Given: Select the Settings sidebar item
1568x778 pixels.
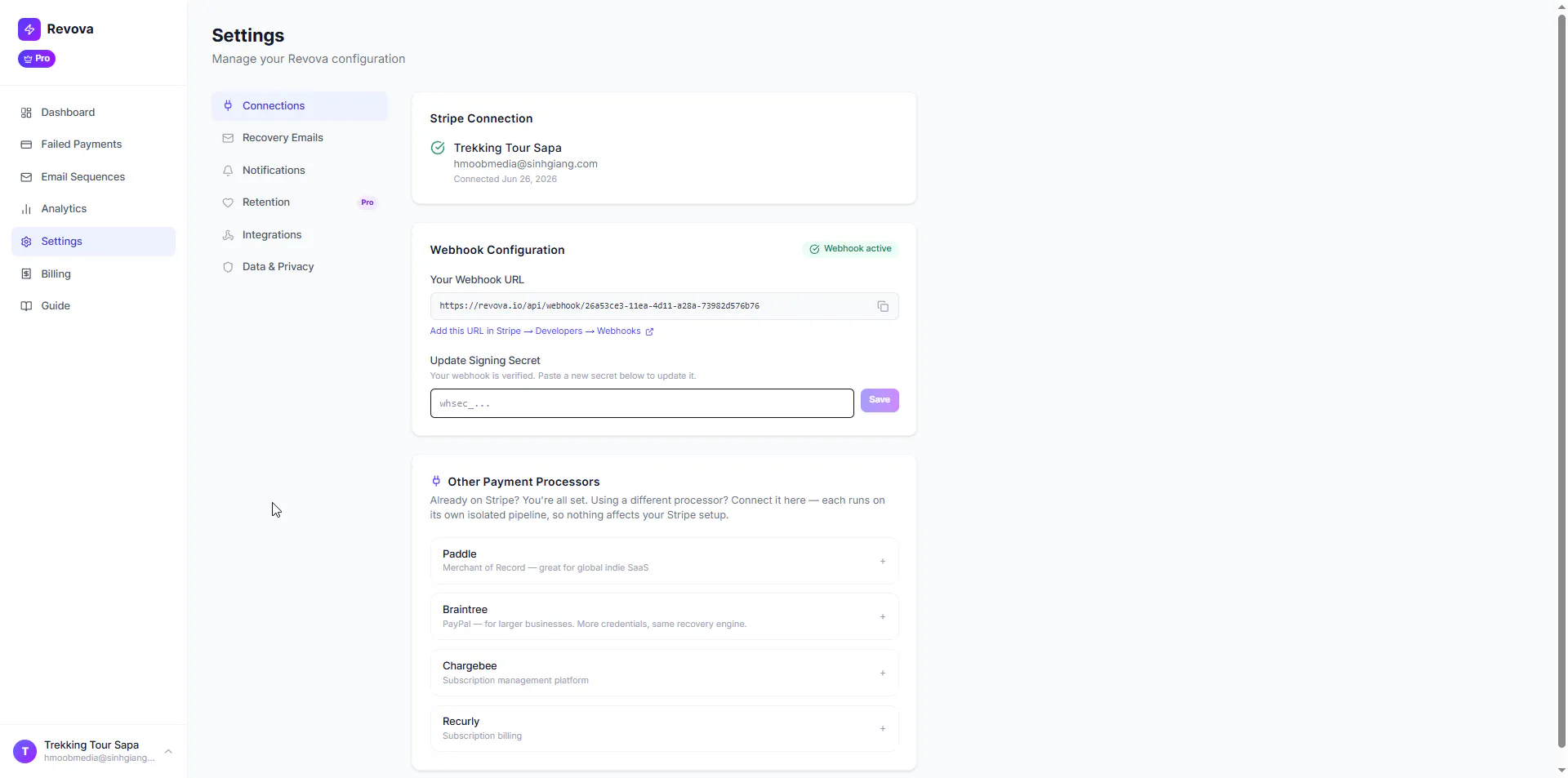Looking at the screenshot, I should (93, 242).
